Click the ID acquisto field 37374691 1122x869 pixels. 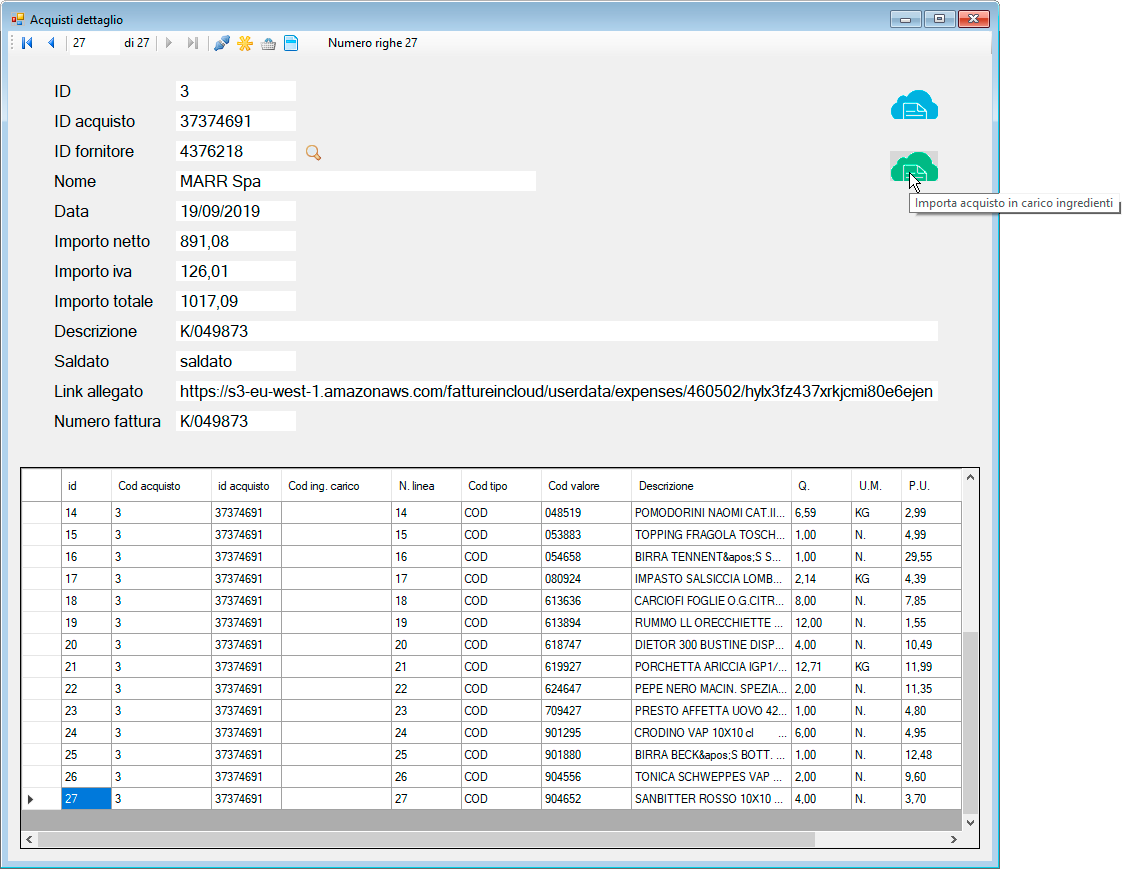point(235,121)
